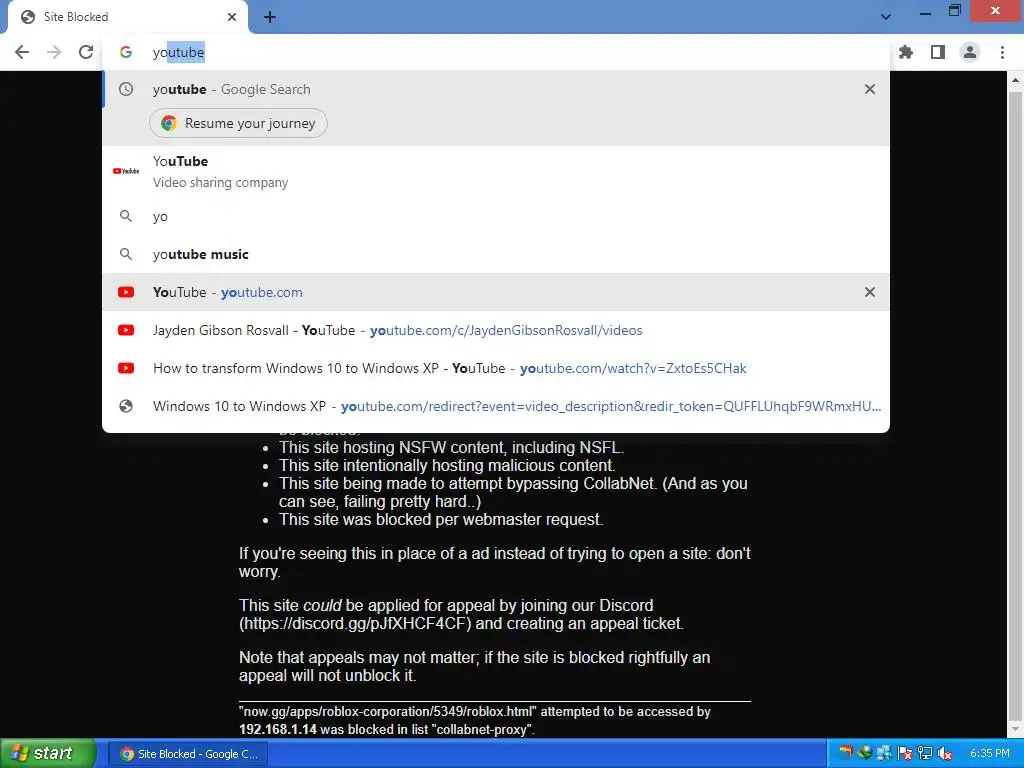Open Chrome's three-dot menu
The height and width of the screenshot is (768, 1024).
[1002, 52]
